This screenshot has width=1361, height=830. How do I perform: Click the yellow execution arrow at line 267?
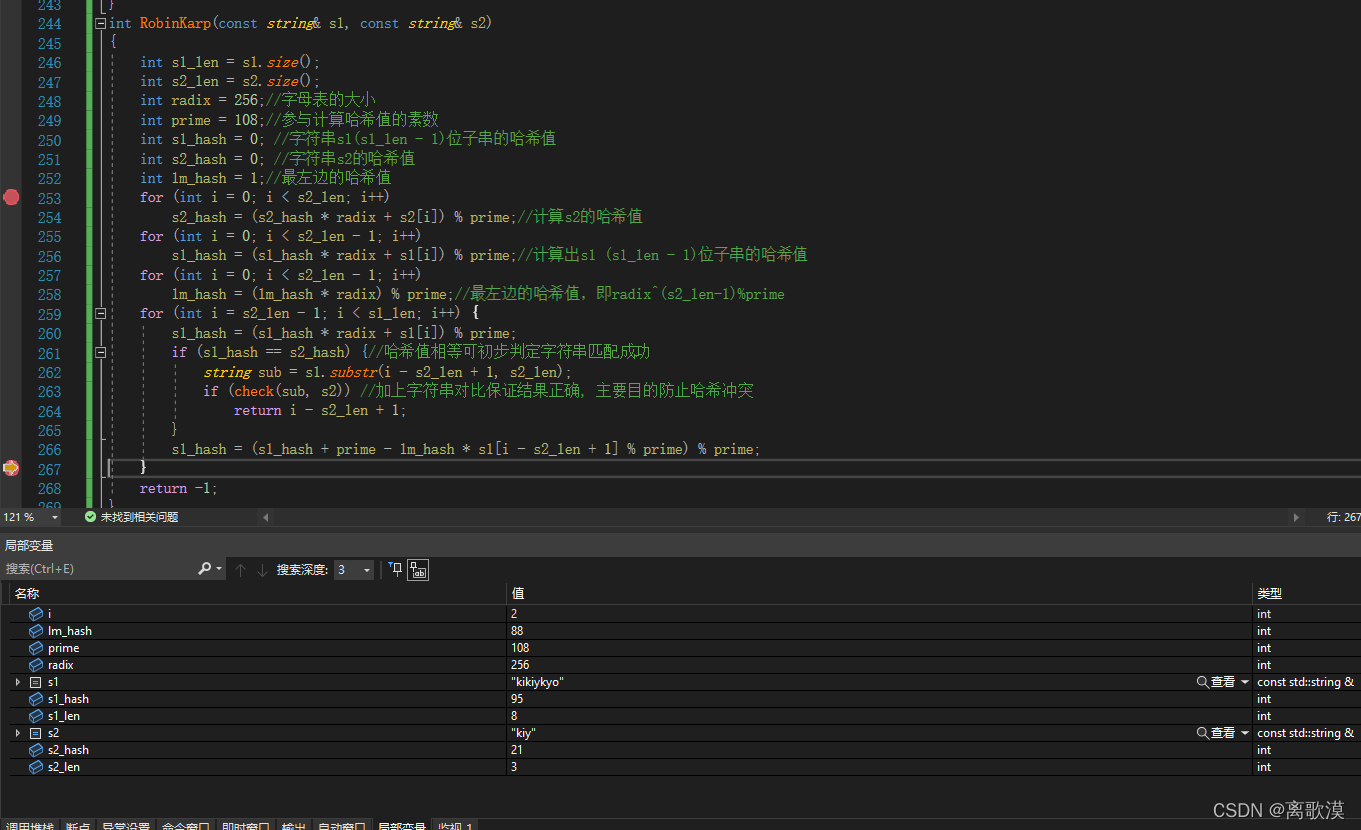point(11,468)
